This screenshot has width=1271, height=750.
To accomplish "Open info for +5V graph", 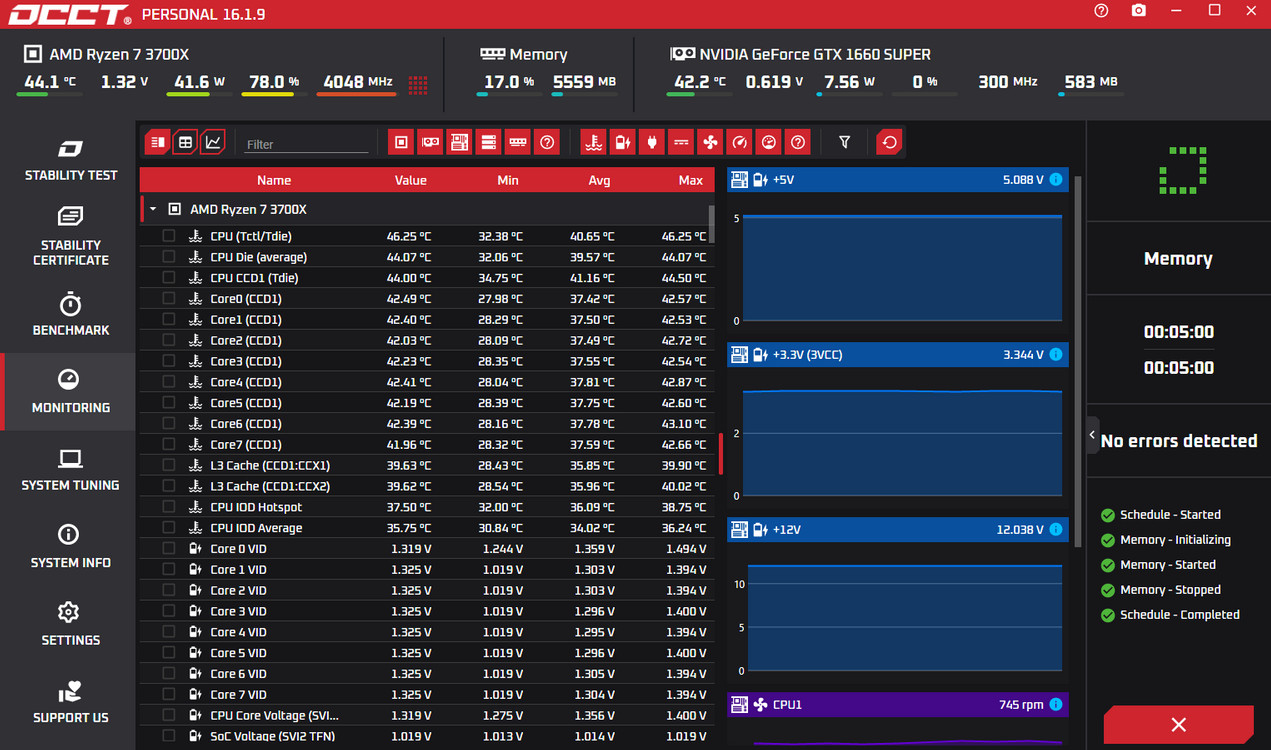I will (x=1055, y=180).
